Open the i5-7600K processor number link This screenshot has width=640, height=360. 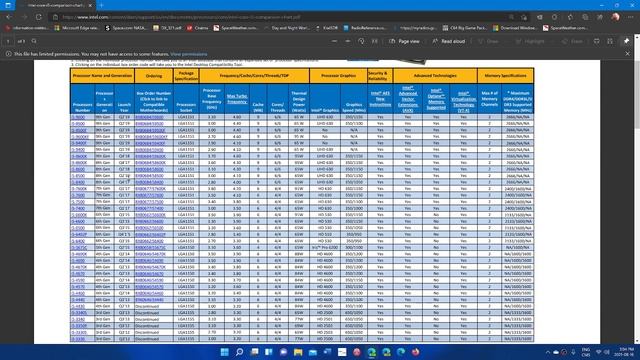coord(79,189)
